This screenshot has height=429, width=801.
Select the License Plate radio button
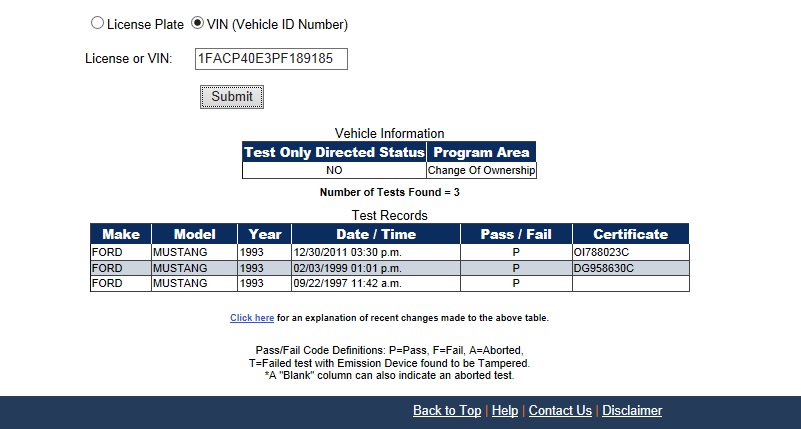[97, 23]
